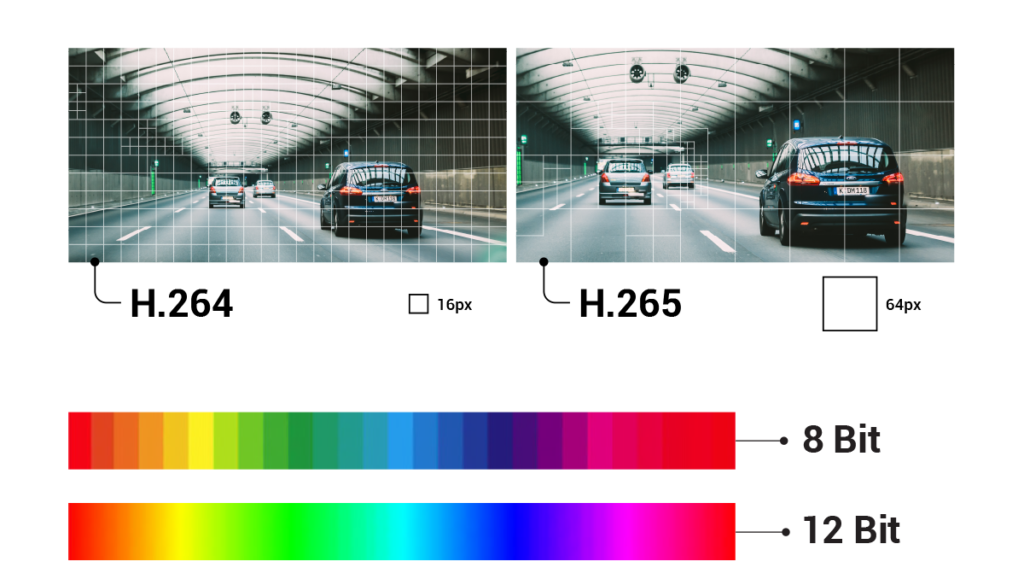Viewport: 1024px width, 579px height.
Task: Click license plate on right photo's black car
Action: click(x=852, y=190)
